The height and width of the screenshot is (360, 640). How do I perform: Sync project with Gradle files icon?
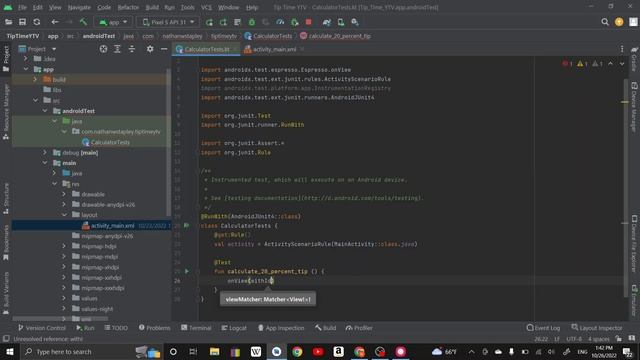327,22
